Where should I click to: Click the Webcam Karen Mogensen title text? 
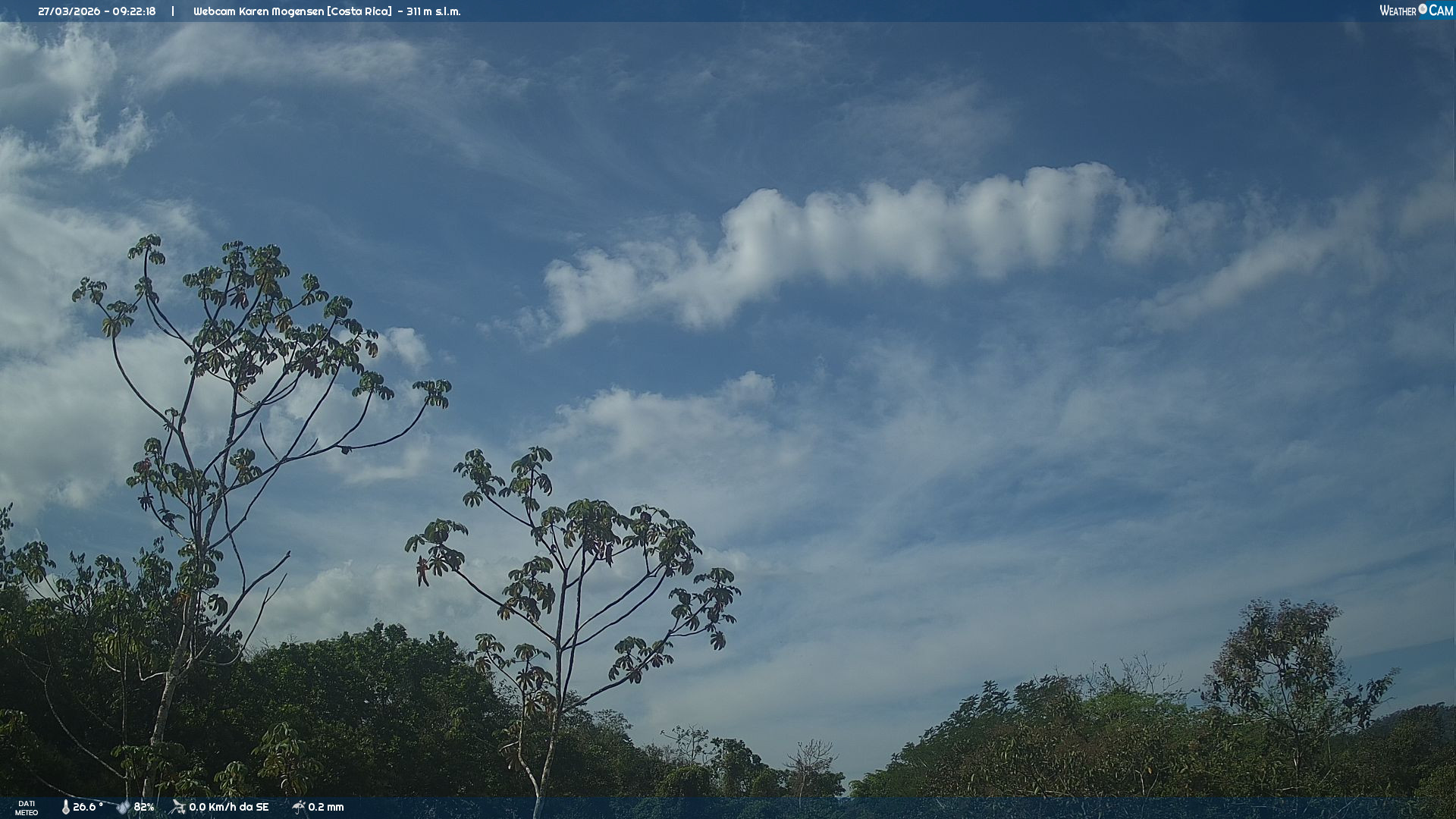click(259, 11)
